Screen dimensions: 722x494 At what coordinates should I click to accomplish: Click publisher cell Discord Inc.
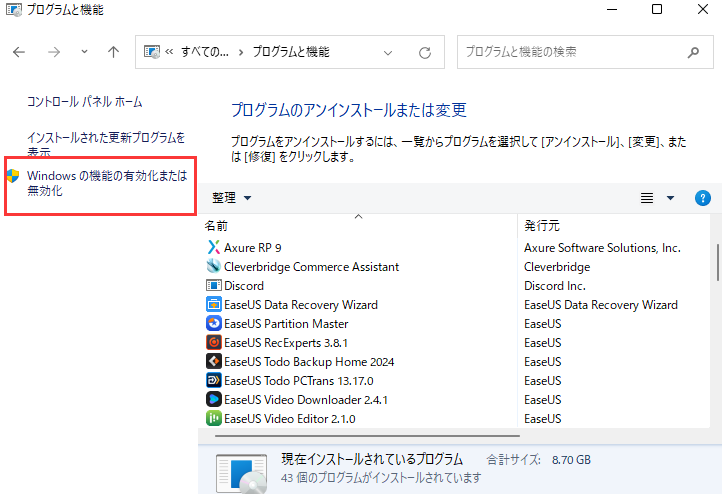(x=555, y=286)
